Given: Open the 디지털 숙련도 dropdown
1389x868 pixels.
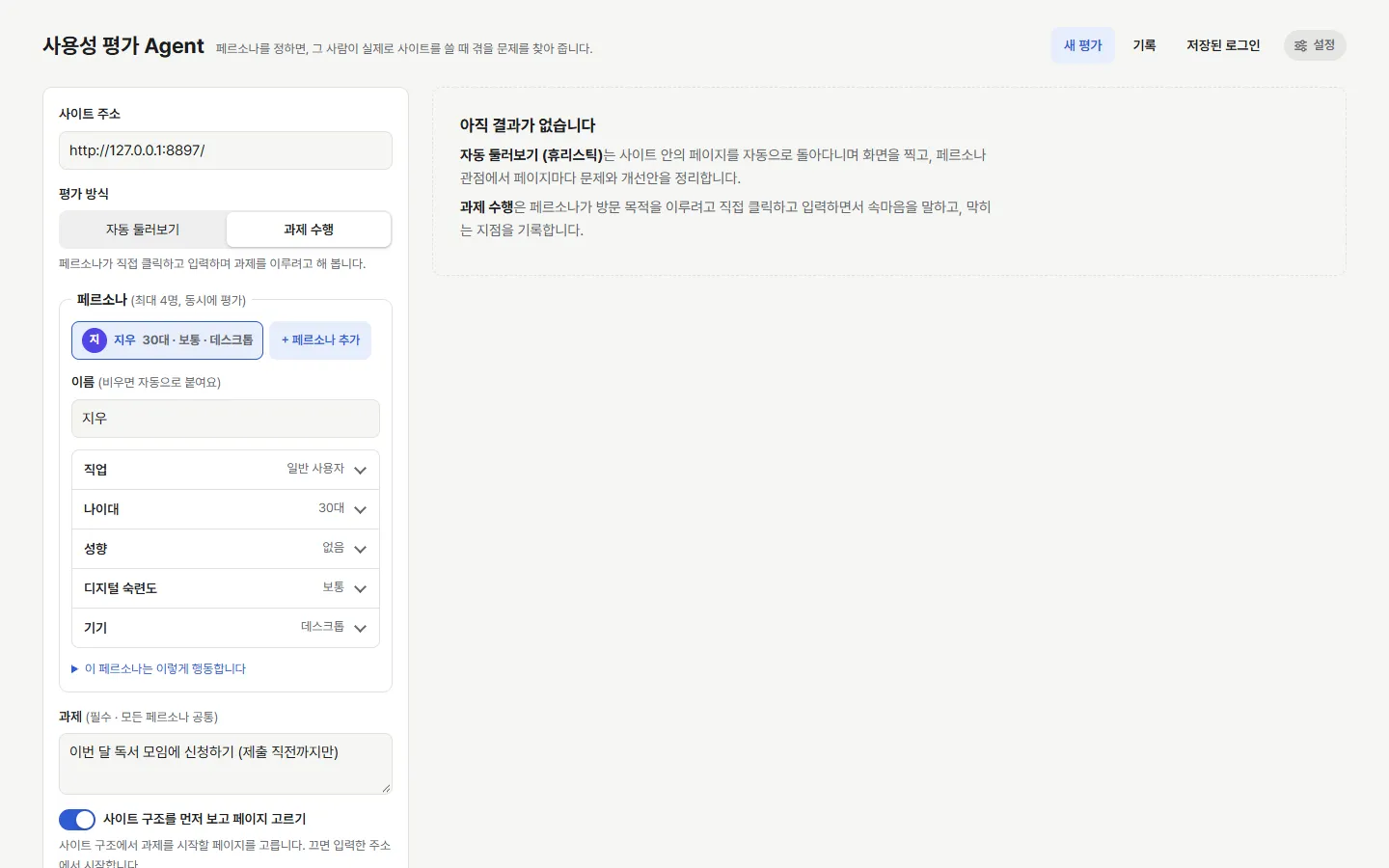Looking at the screenshot, I should [x=226, y=588].
